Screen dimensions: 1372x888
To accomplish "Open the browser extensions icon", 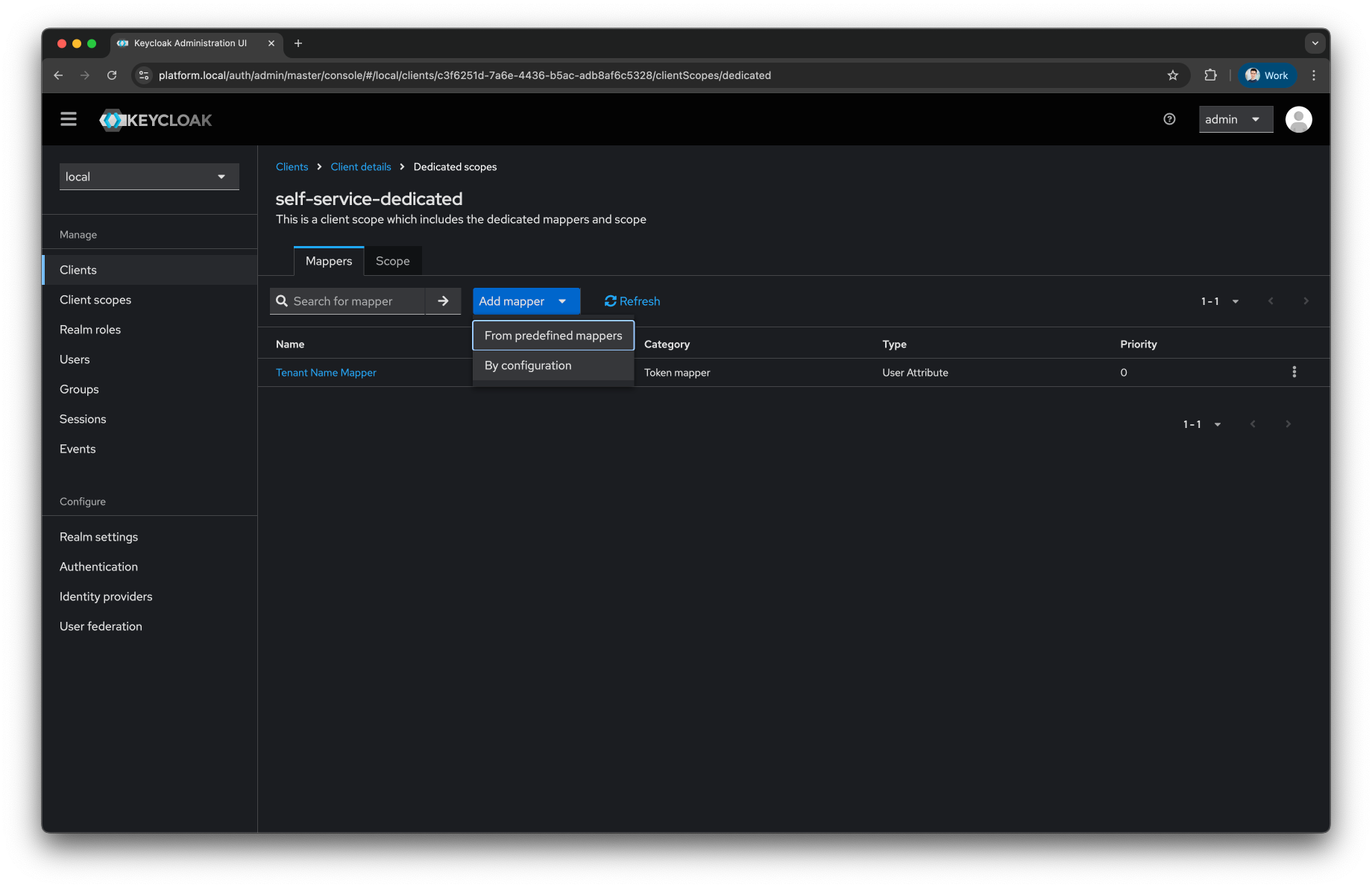I will pyautogui.click(x=1209, y=75).
